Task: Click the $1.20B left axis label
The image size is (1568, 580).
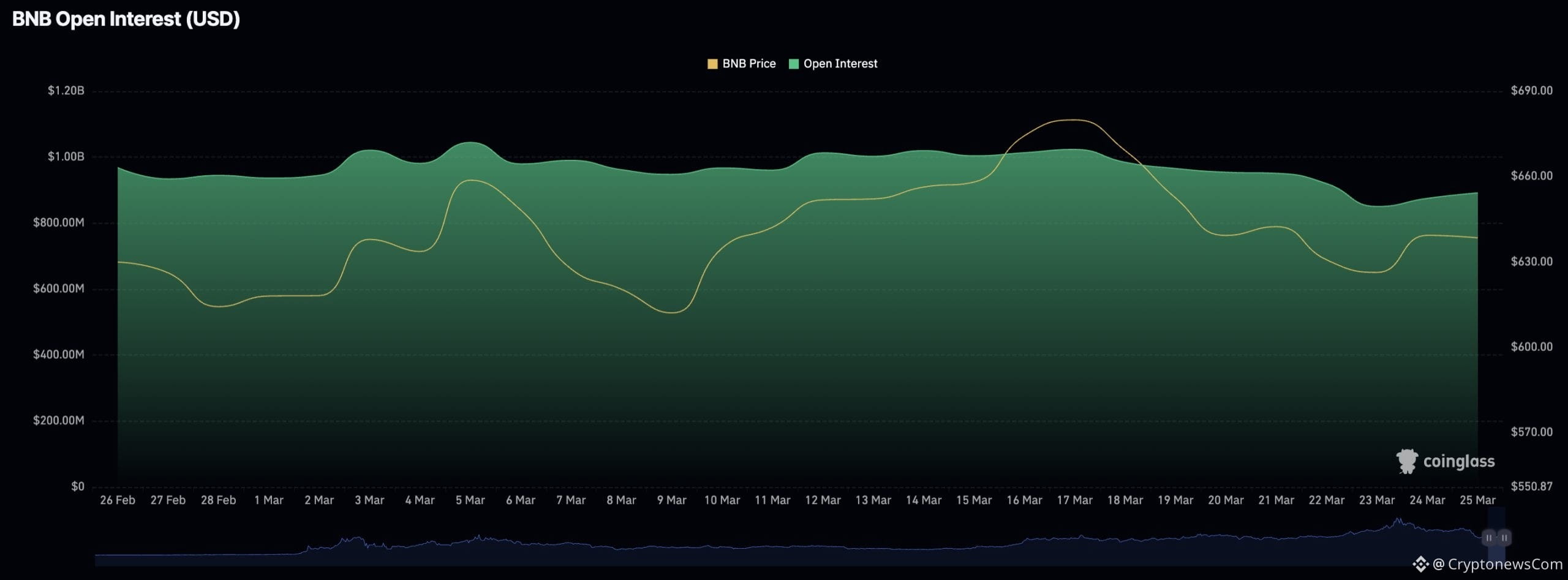Action: pyautogui.click(x=67, y=89)
